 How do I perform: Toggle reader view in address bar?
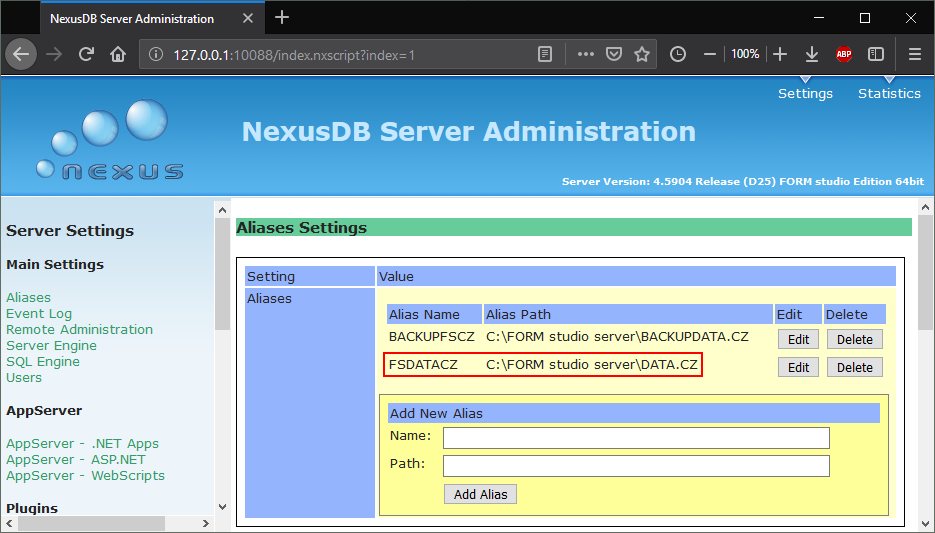coord(545,54)
